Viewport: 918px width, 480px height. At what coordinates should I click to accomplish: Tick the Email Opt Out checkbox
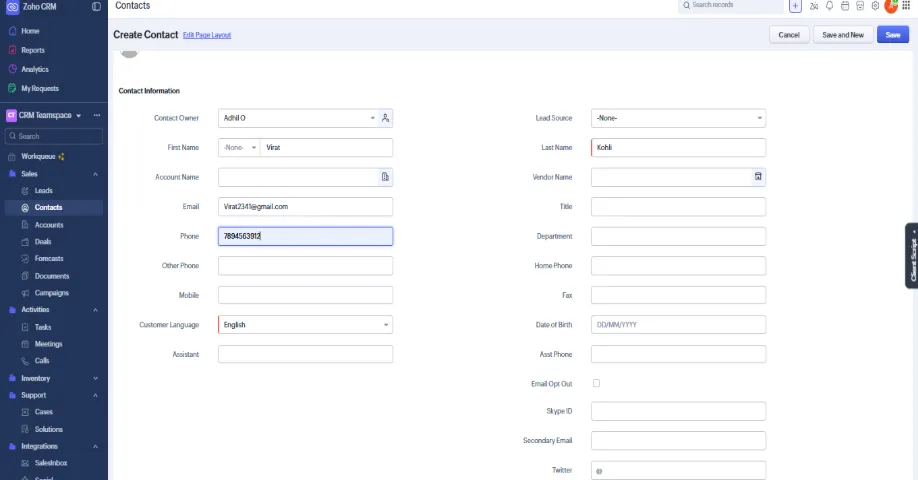(596, 383)
